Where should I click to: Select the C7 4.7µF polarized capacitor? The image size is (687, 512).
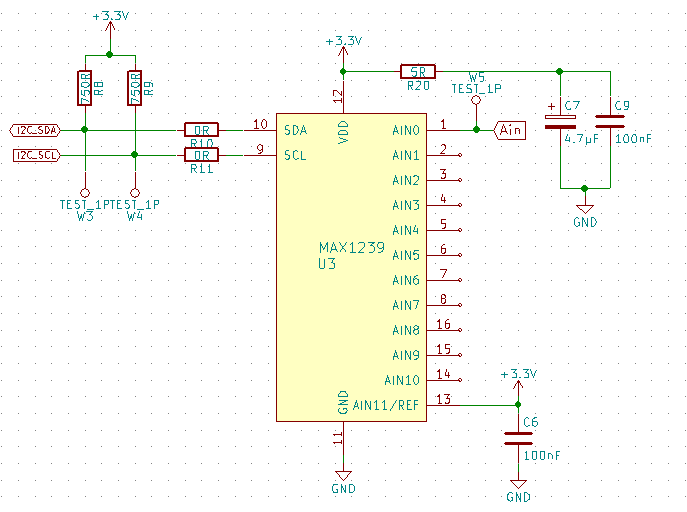[560, 122]
